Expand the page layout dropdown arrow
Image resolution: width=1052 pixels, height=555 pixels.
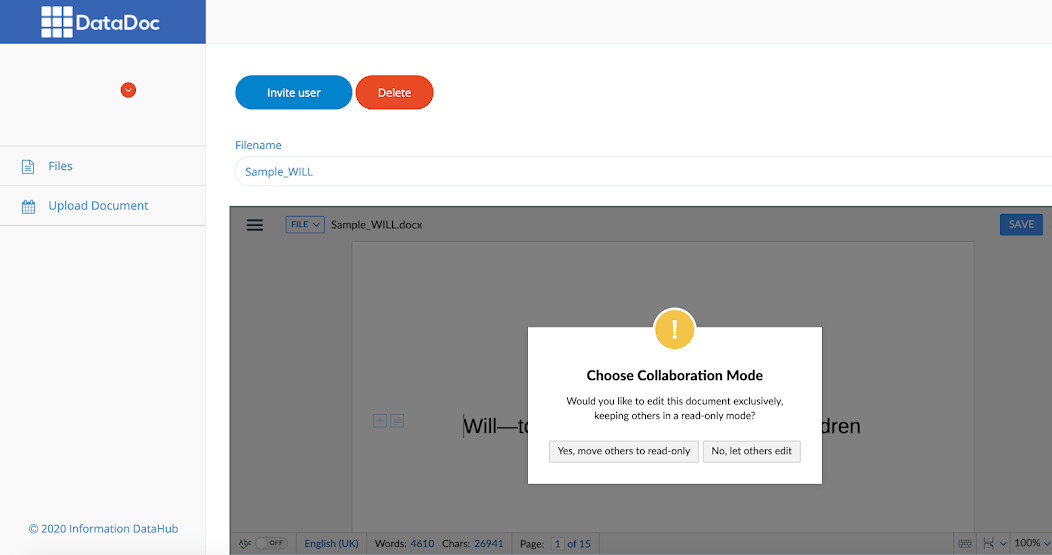click(1003, 544)
